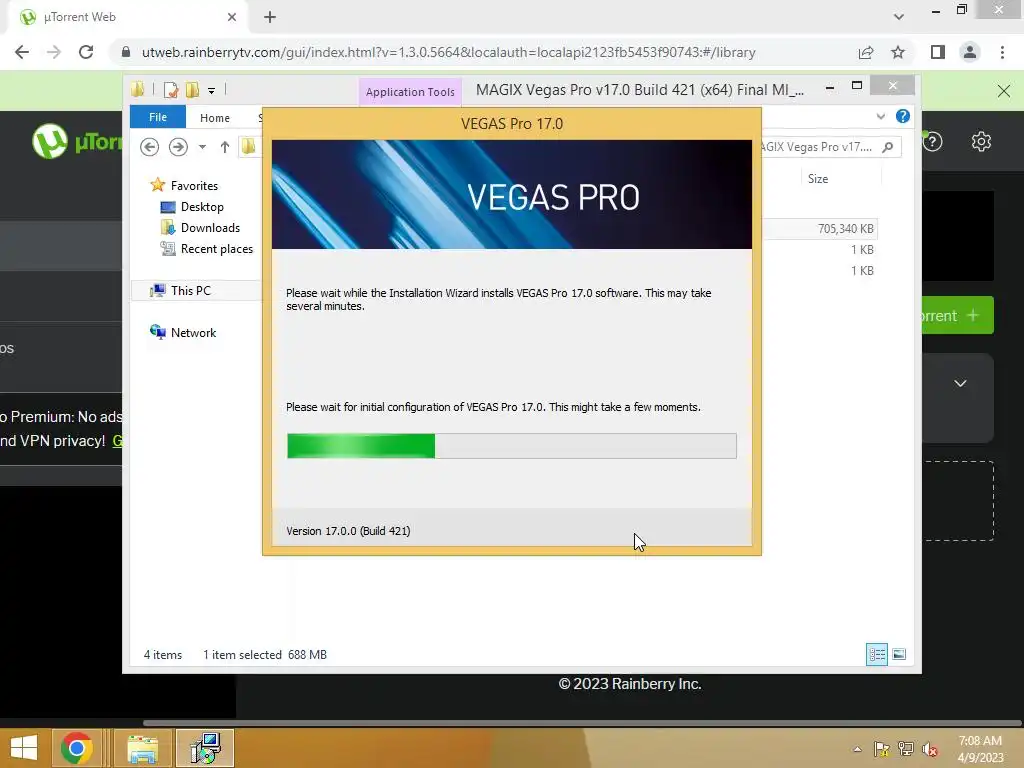Minimize the Explorer window
Screen dimensions: 1024x768
click(x=829, y=87)
